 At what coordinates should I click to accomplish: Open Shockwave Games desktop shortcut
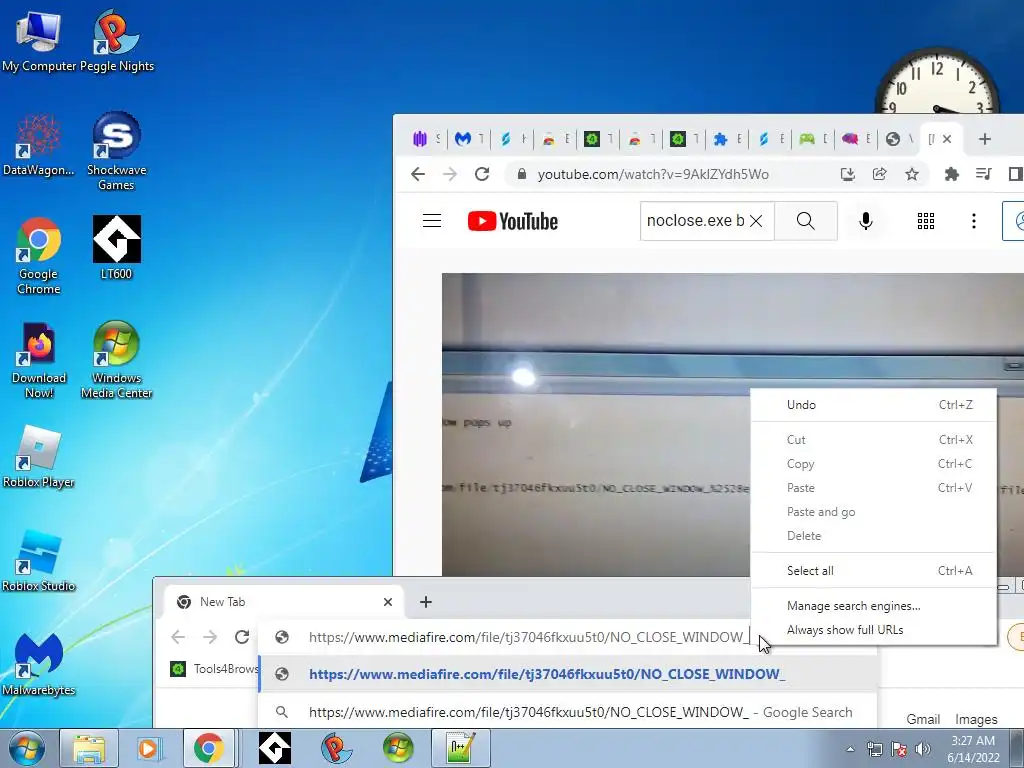[x=116, y=152]
